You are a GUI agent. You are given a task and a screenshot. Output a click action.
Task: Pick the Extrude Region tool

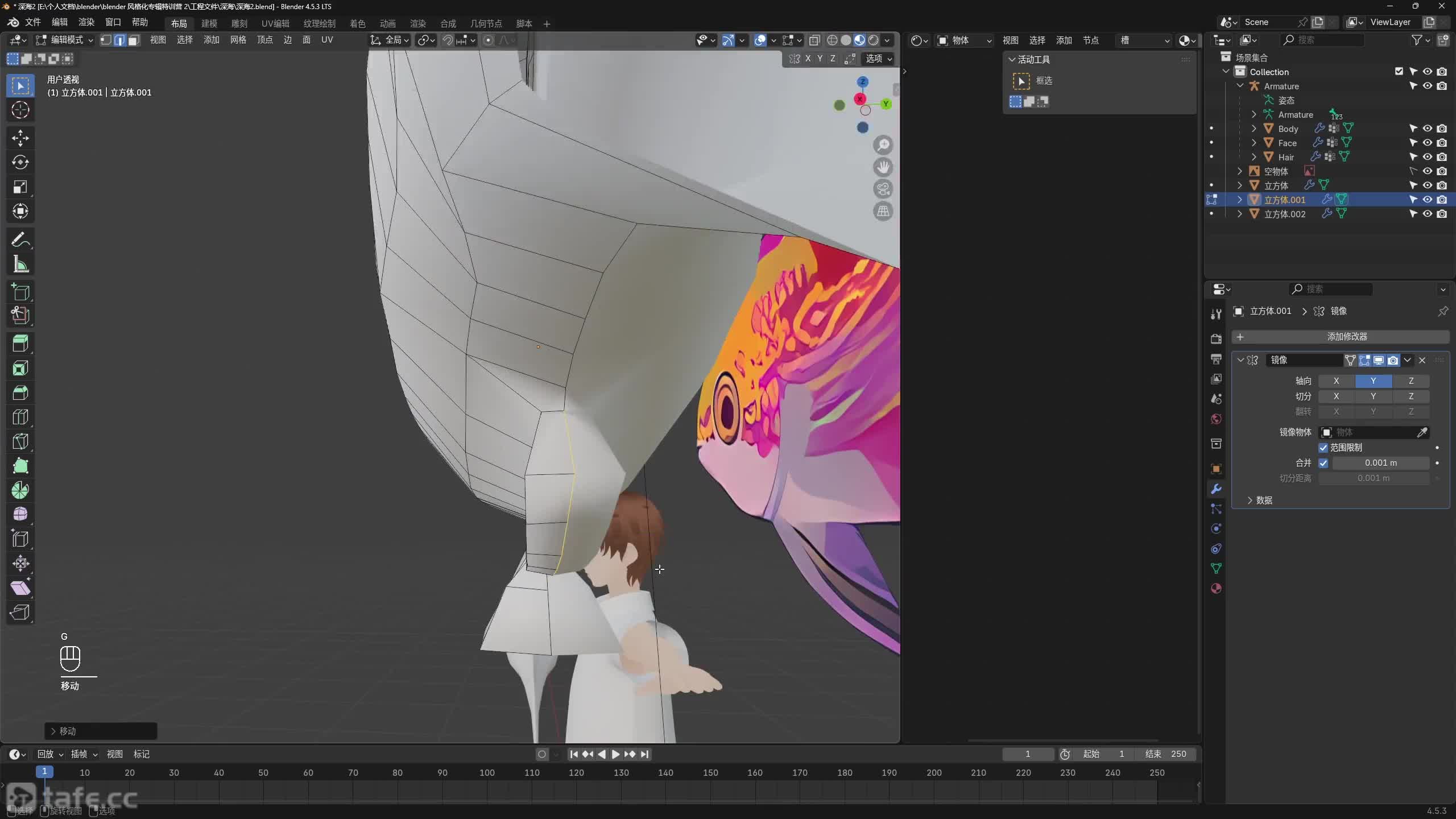click(x=20, y=344)
